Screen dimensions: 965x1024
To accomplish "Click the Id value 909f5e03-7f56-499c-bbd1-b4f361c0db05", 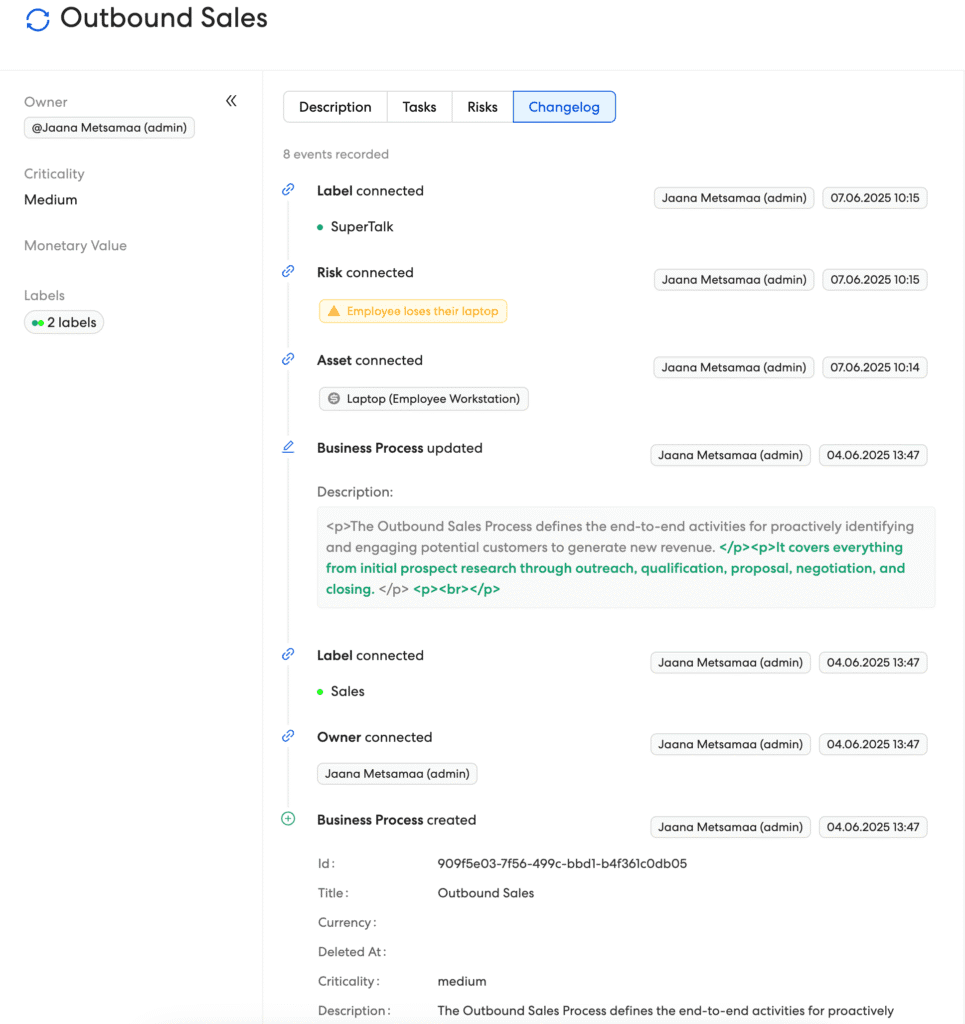I will tap(562, 863).
